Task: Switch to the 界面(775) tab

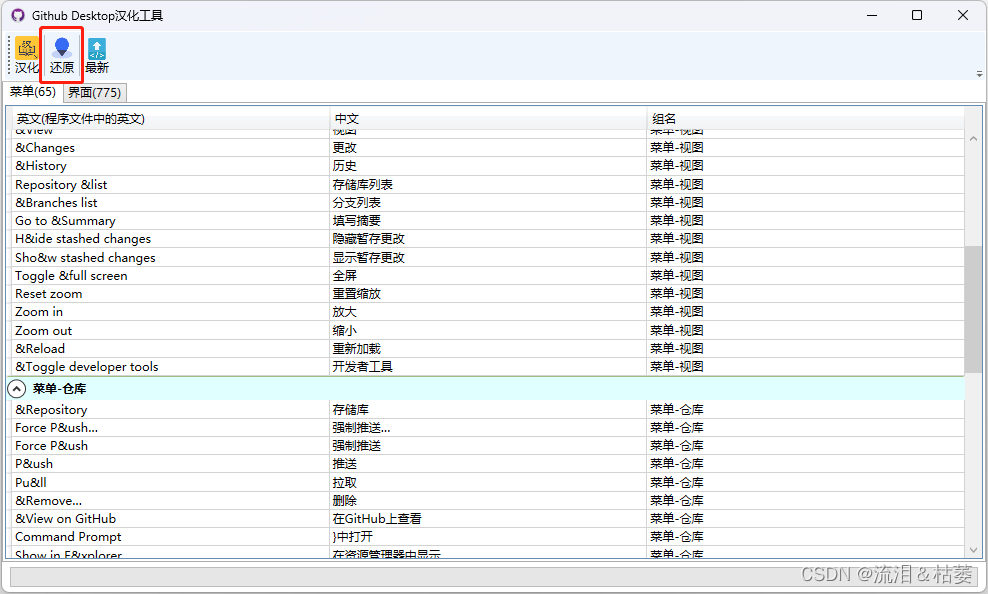Action: pos(95,93)
